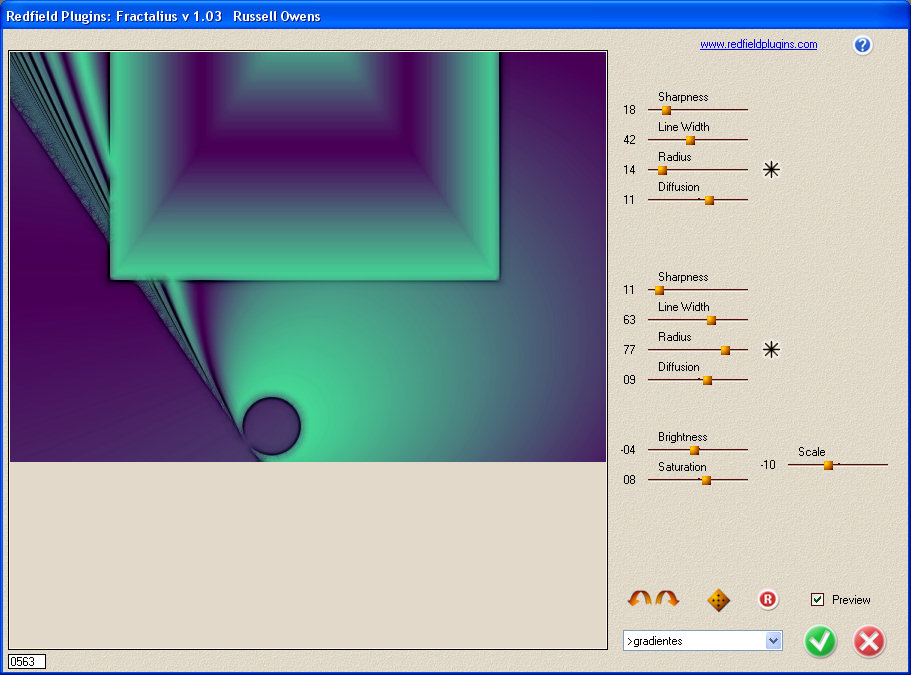This screenshot has width=911, height=675.
Task: Adjust the Saturation slider
Action: tap(706, 480)
